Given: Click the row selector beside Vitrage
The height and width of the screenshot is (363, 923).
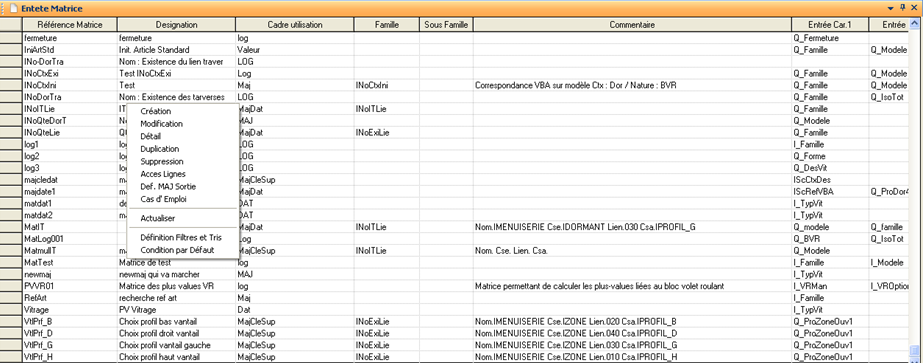Looking at the screenshot, I should click(11, 309).
